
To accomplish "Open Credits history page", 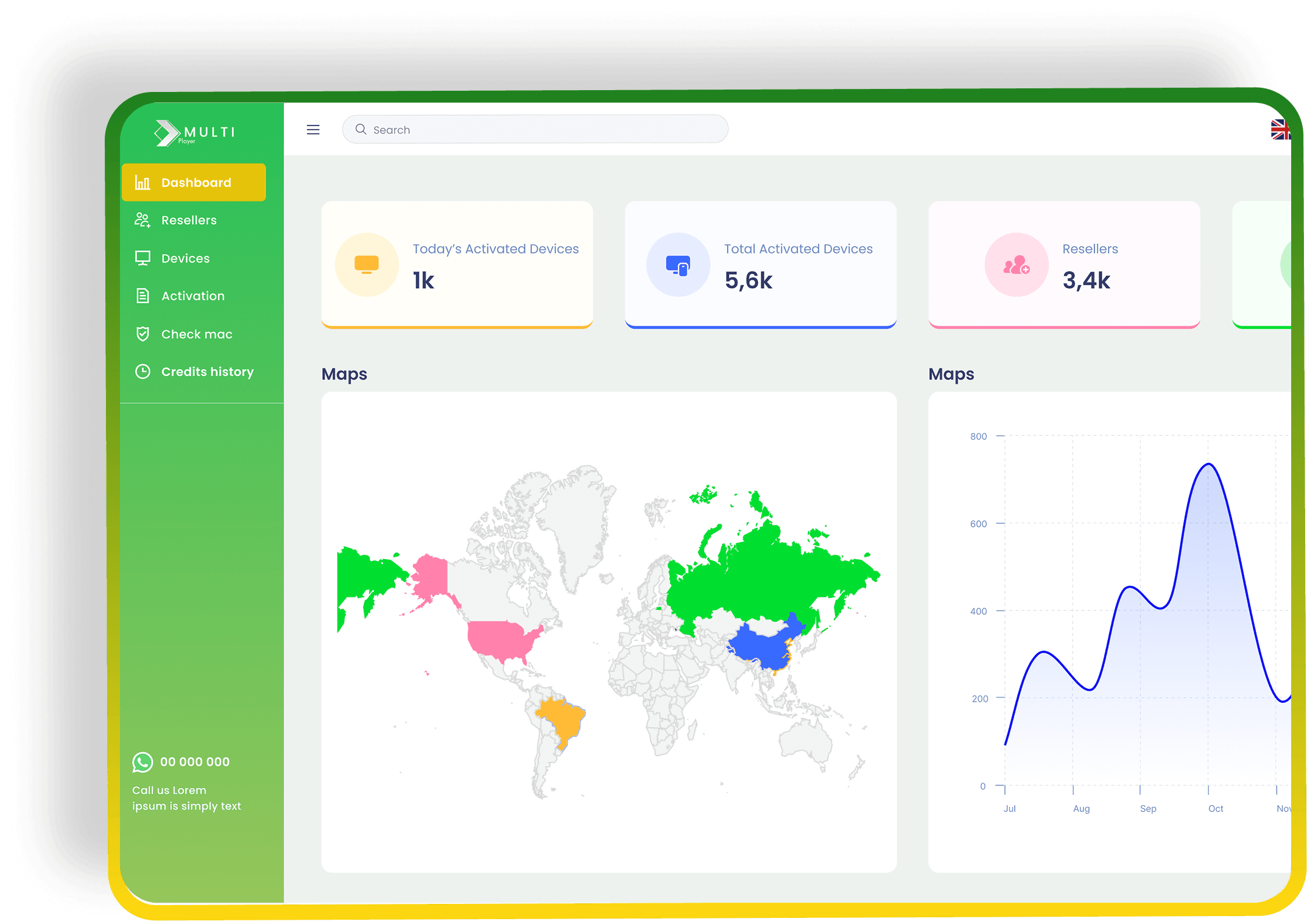I will (x=207, y=372).
